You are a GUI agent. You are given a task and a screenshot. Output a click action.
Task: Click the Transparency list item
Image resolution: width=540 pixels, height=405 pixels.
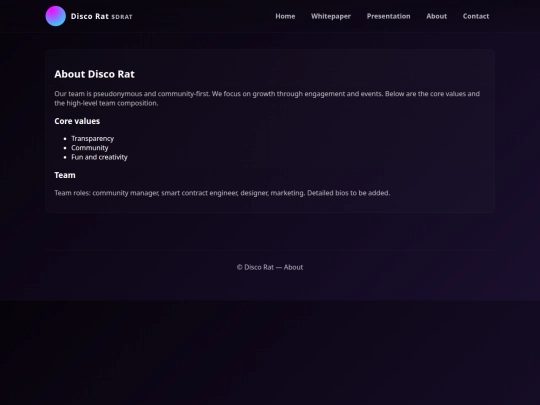pos(92,138)
